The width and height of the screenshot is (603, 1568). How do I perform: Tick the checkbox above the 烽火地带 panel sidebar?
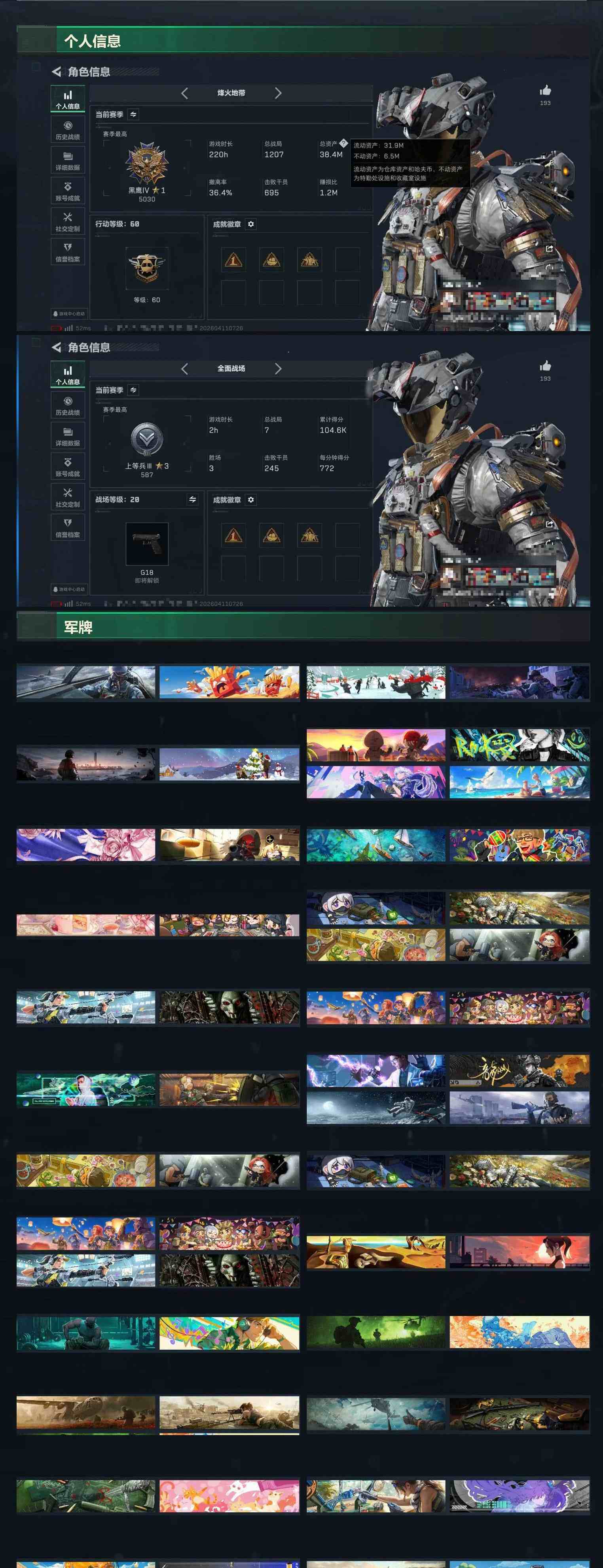[x=36, y=67]
